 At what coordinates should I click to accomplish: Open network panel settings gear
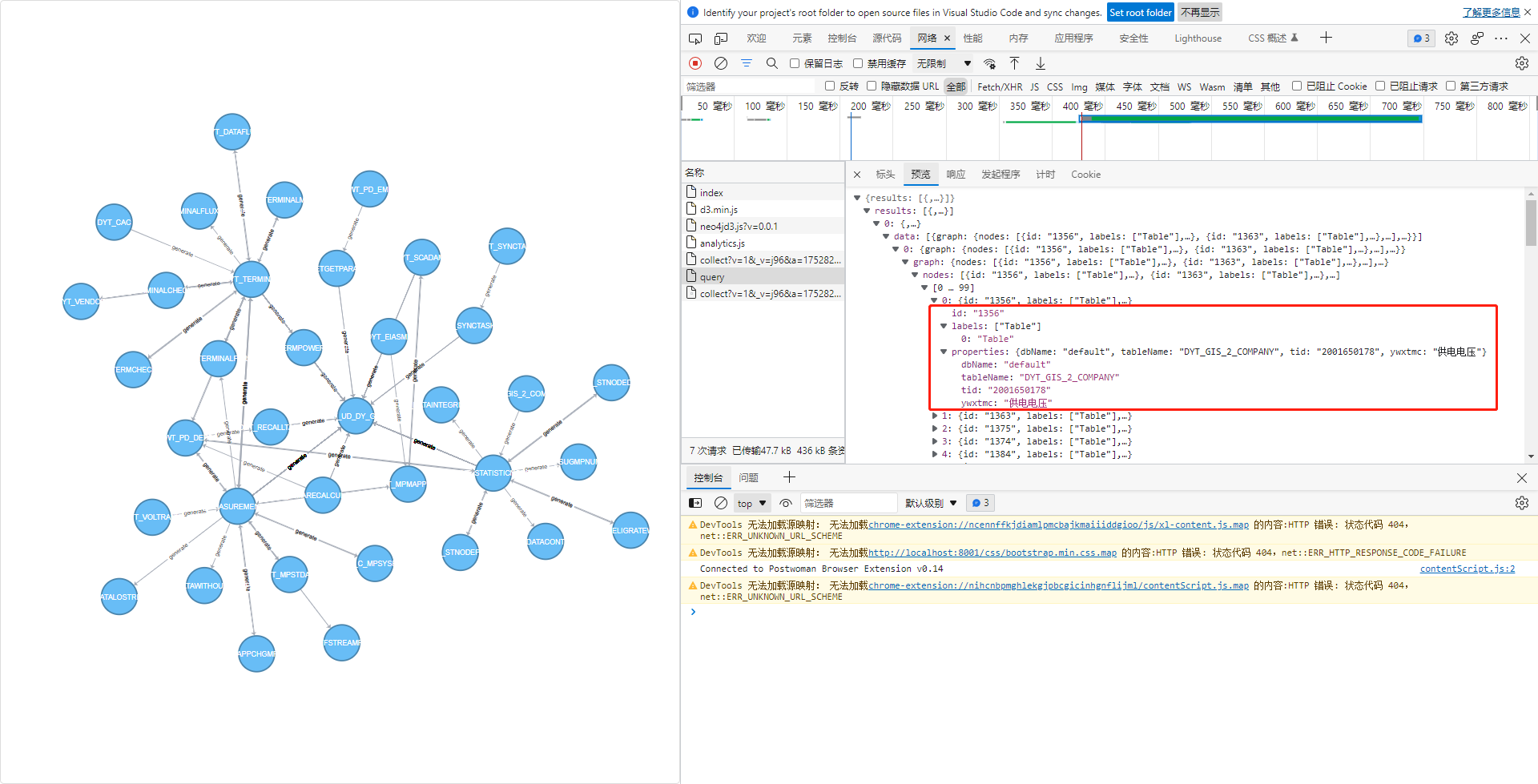1522,63
